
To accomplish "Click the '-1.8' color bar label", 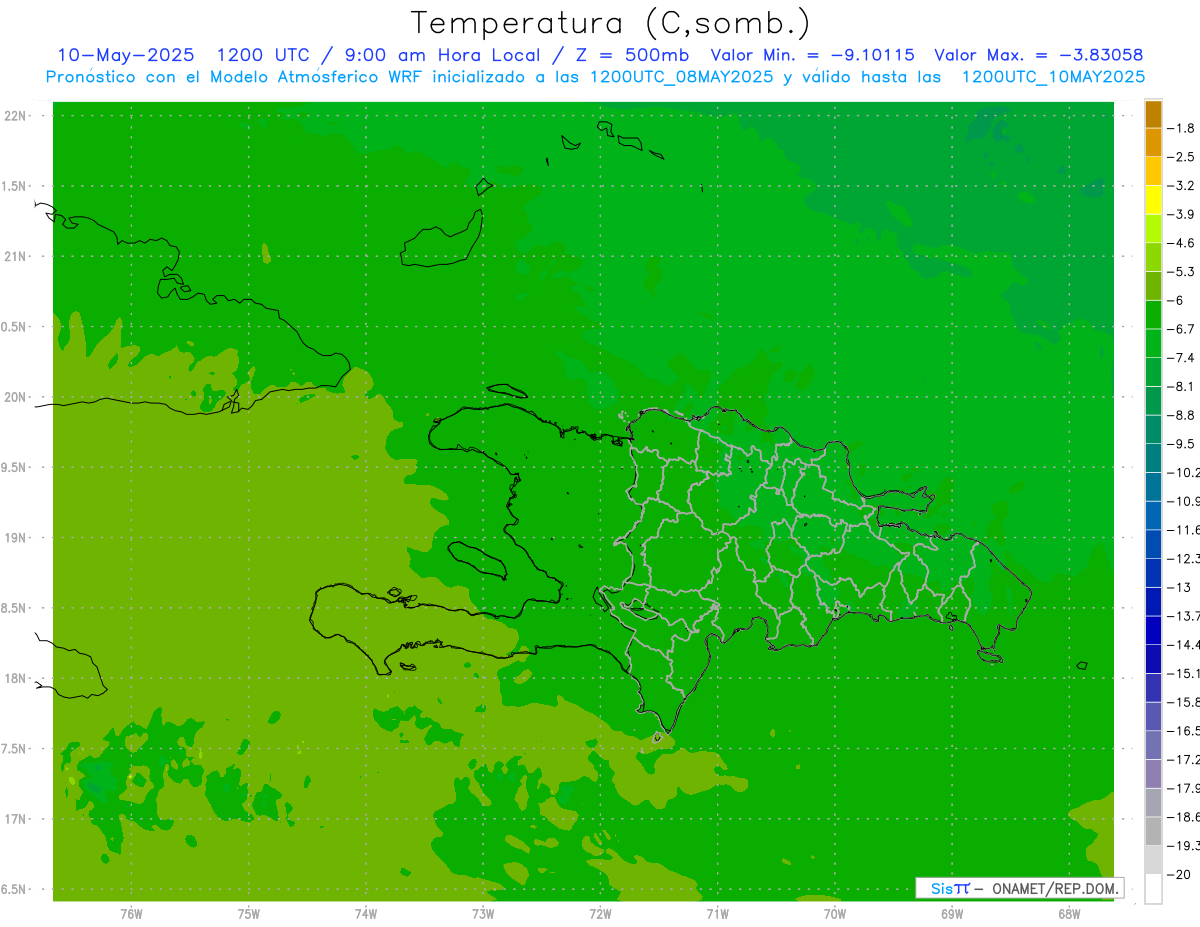I will tap(1183, 128).
